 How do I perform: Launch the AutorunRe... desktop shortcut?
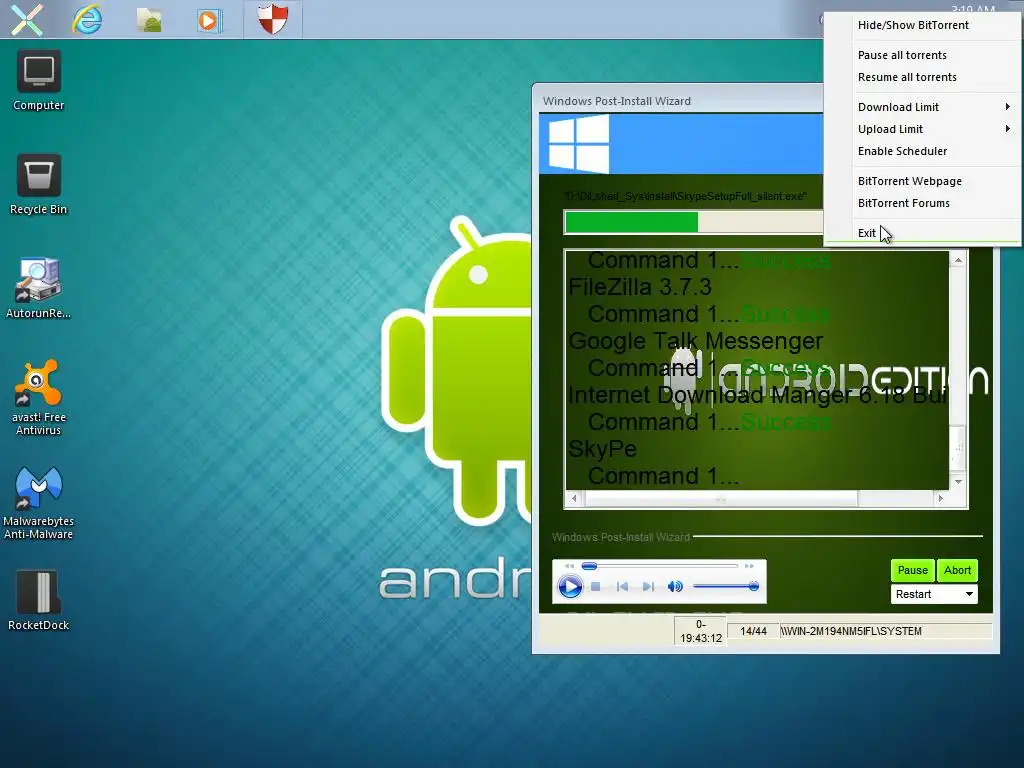39,289
